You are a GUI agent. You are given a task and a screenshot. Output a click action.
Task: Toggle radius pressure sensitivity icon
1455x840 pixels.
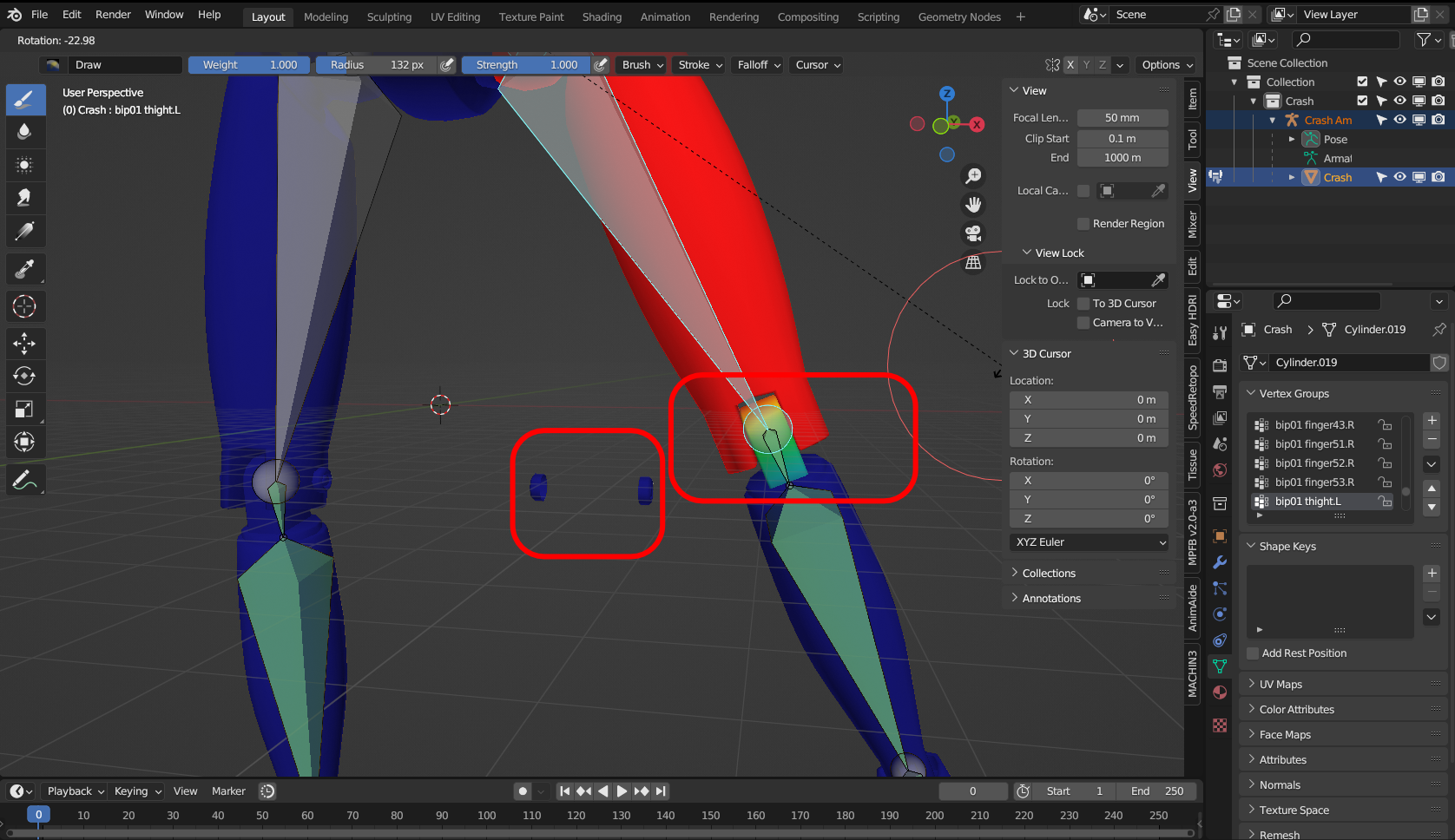[447, 65]
